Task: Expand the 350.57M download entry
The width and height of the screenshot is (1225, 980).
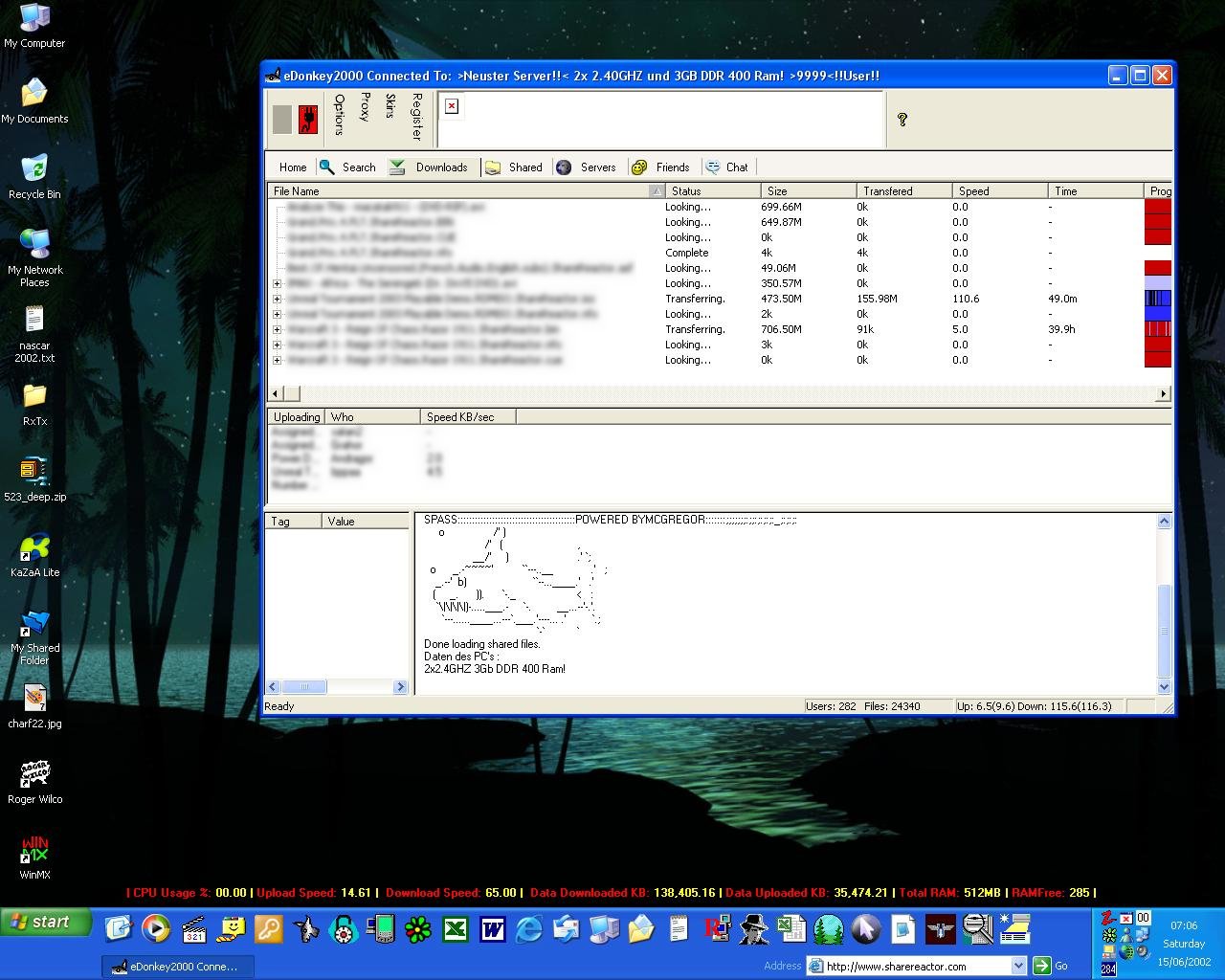Action: point(277,283)
